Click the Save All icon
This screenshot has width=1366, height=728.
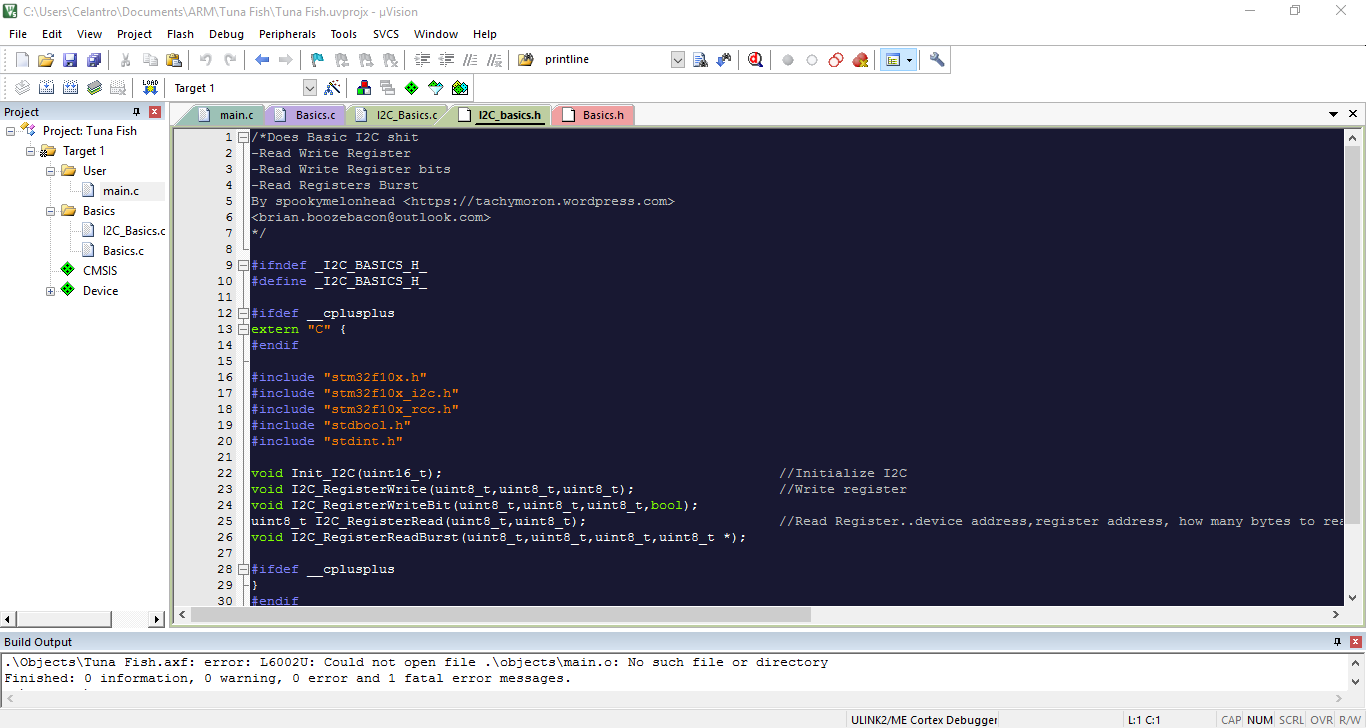point(94,60)
